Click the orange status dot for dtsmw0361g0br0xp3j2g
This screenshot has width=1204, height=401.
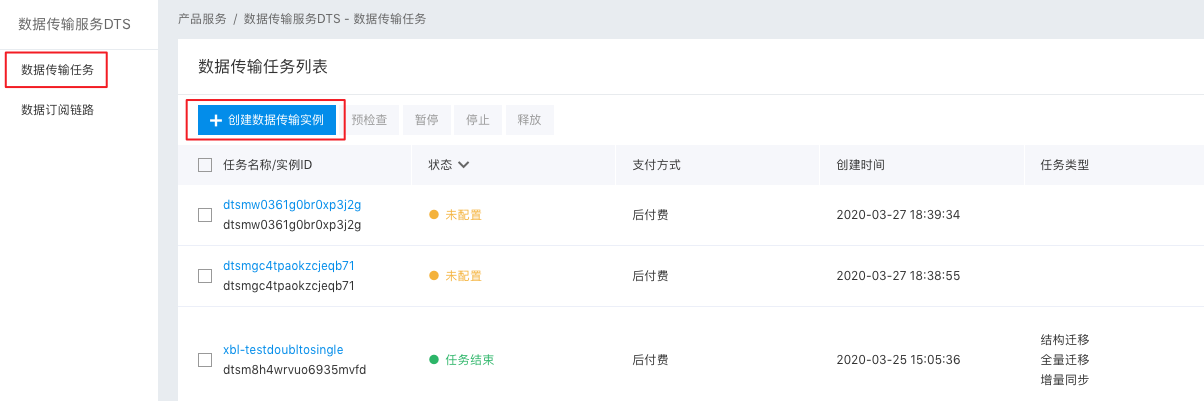(x=434, y=215)
